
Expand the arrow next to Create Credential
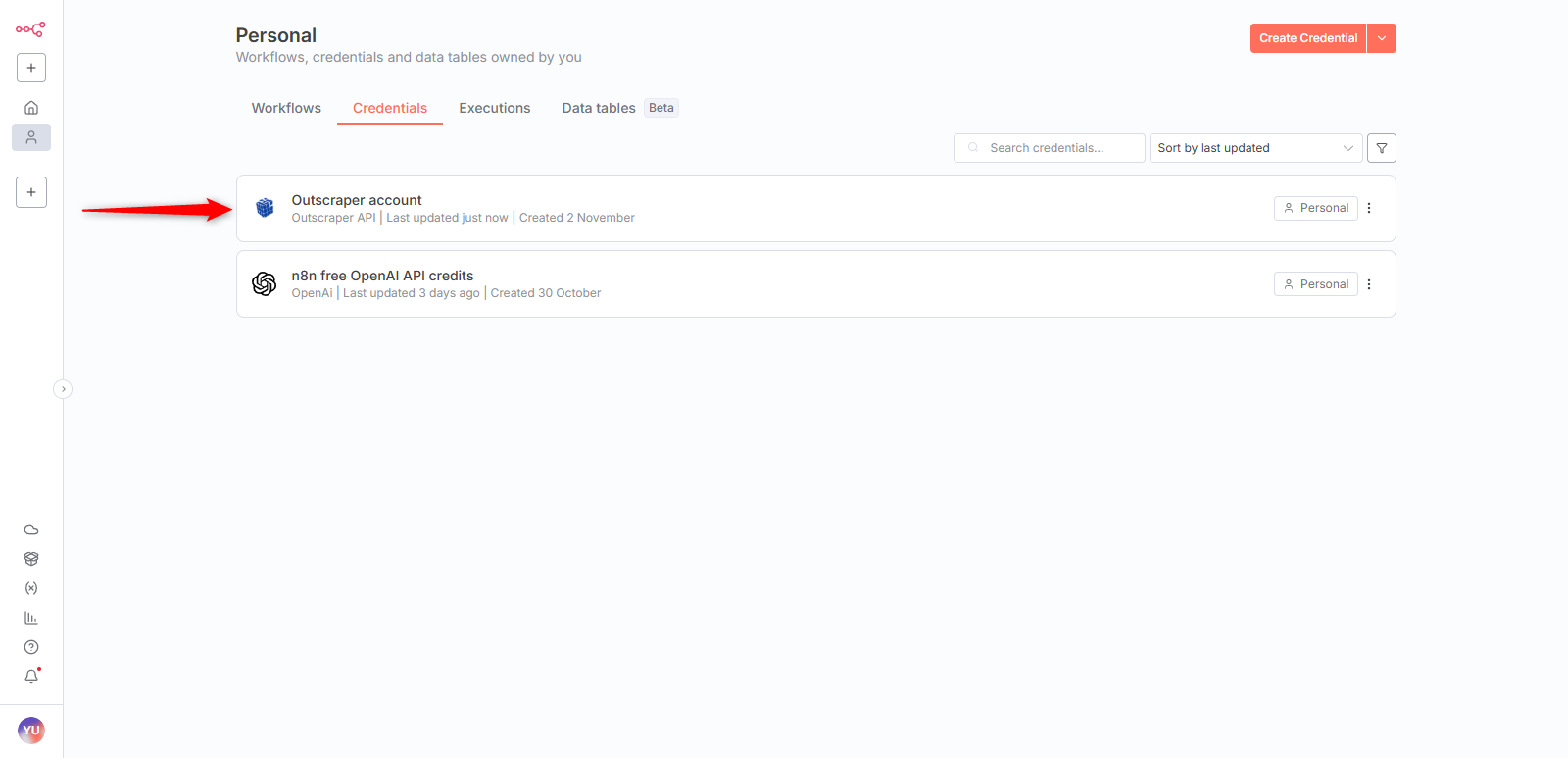coord(1382,38)
